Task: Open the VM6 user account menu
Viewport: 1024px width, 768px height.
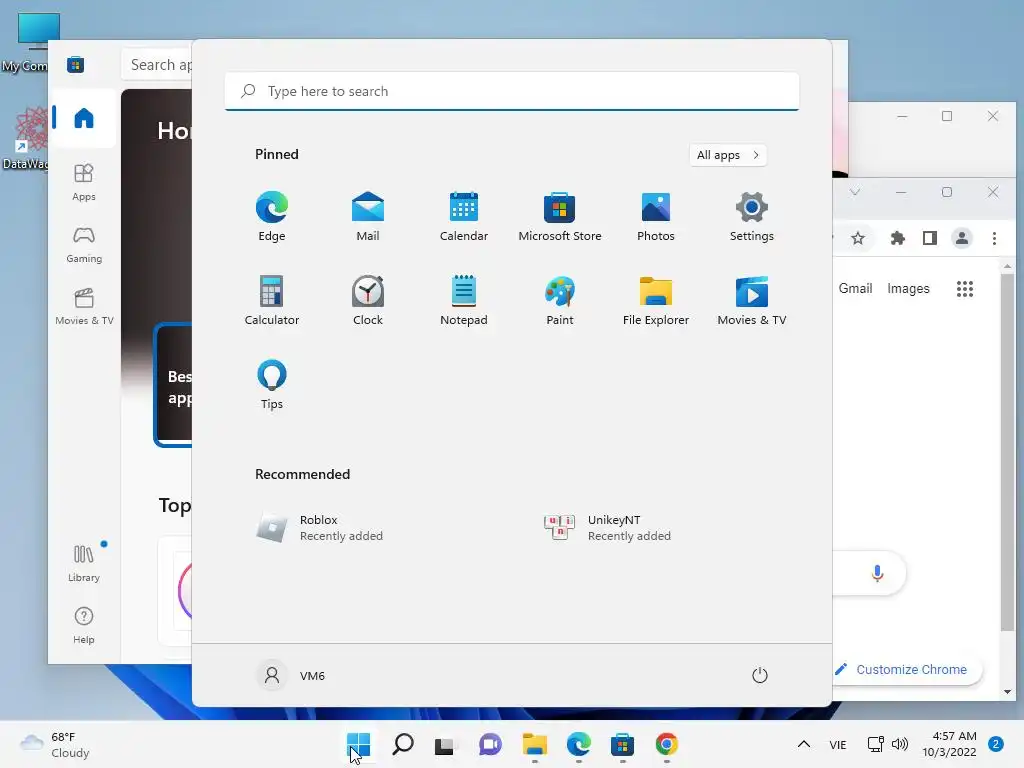Action: pos(291,675)
